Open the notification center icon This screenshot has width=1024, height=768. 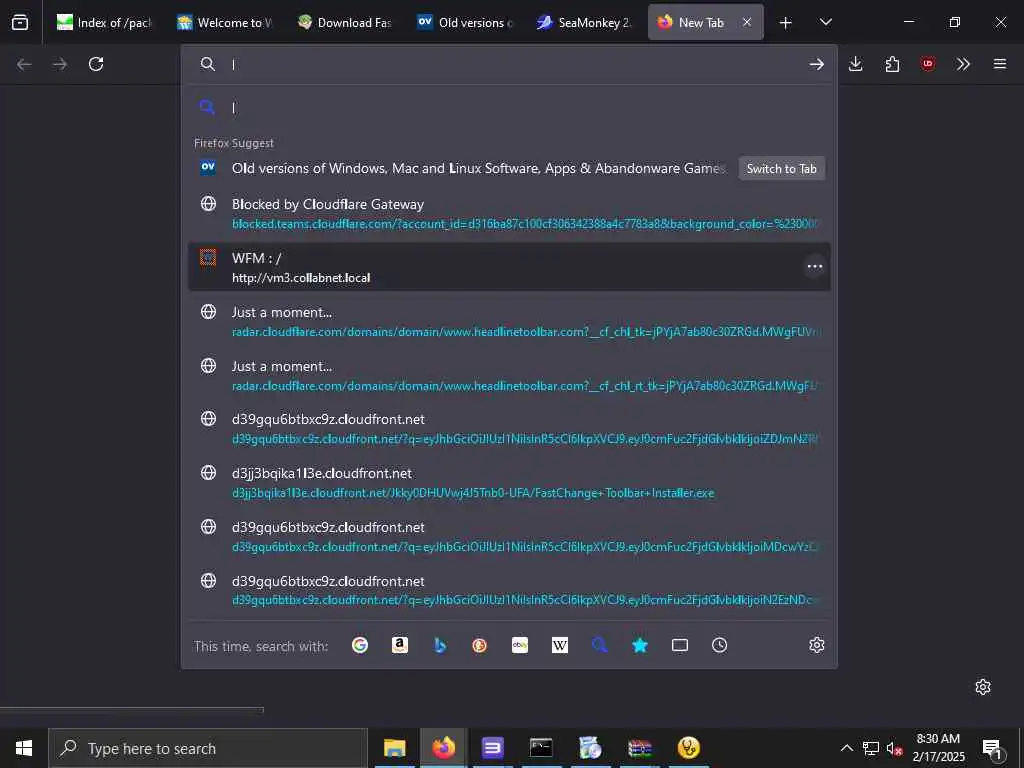point(992,748)
